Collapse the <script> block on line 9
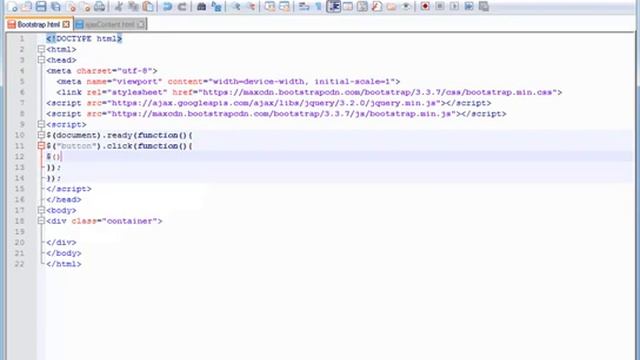This screenshot has height=360, width=640. point(41,124)
